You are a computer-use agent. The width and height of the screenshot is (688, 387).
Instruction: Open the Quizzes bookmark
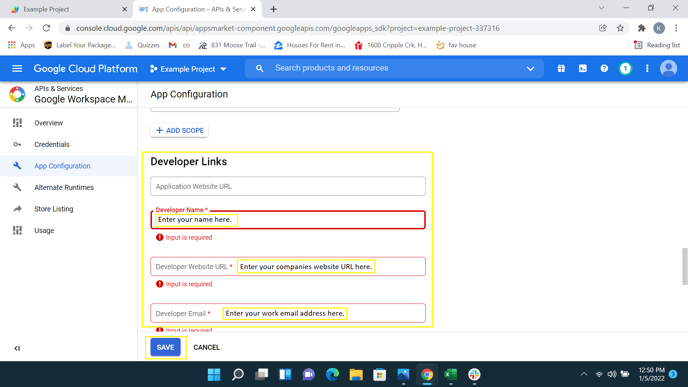pos(142,45)
